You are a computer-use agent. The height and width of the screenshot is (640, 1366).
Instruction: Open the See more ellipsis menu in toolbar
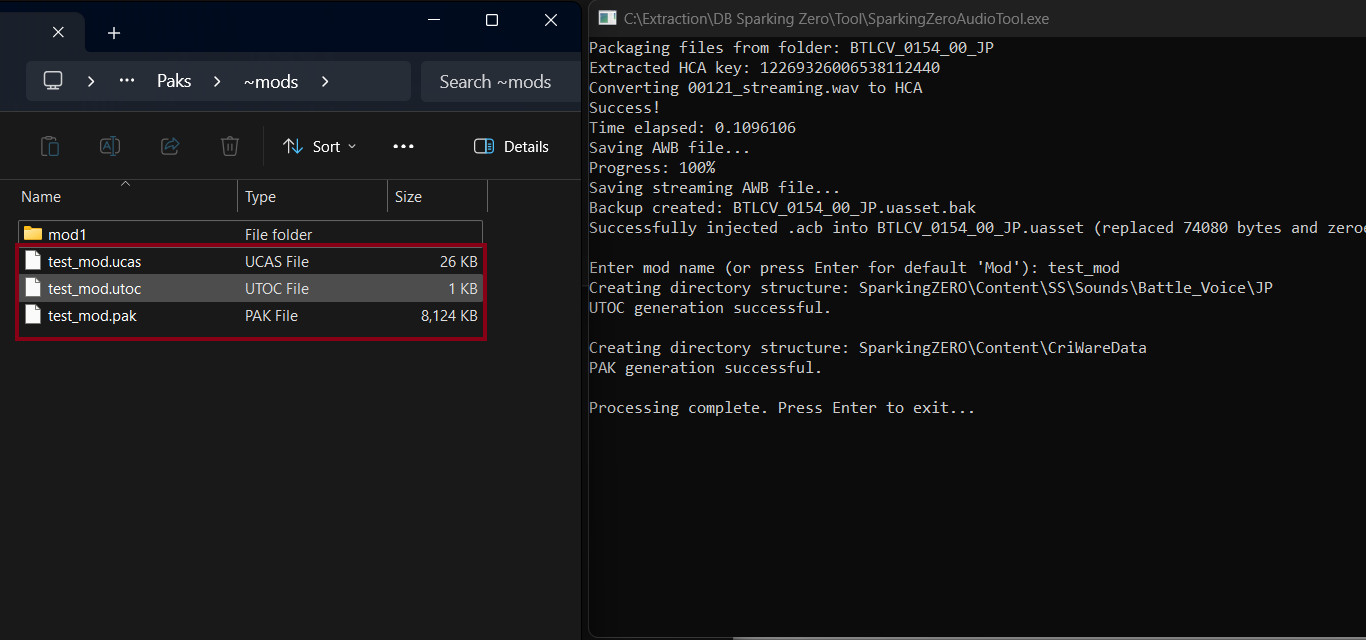point(403,147)
